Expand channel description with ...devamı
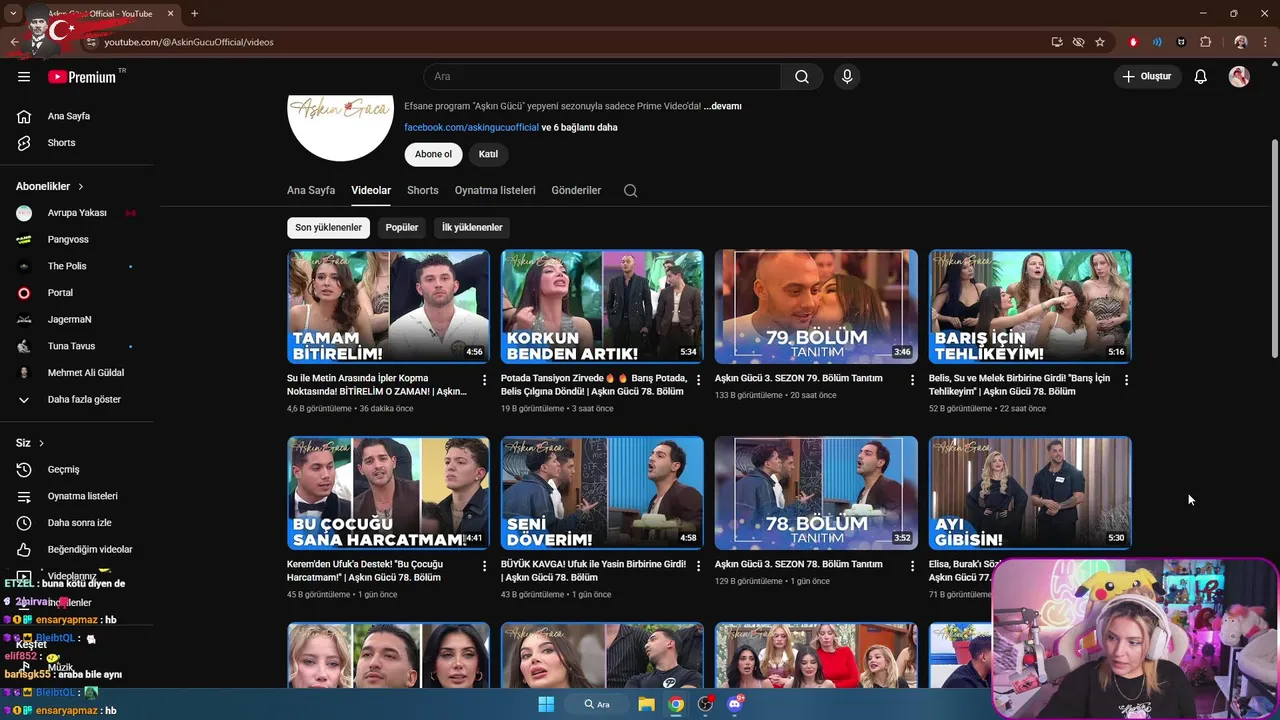 723,106
